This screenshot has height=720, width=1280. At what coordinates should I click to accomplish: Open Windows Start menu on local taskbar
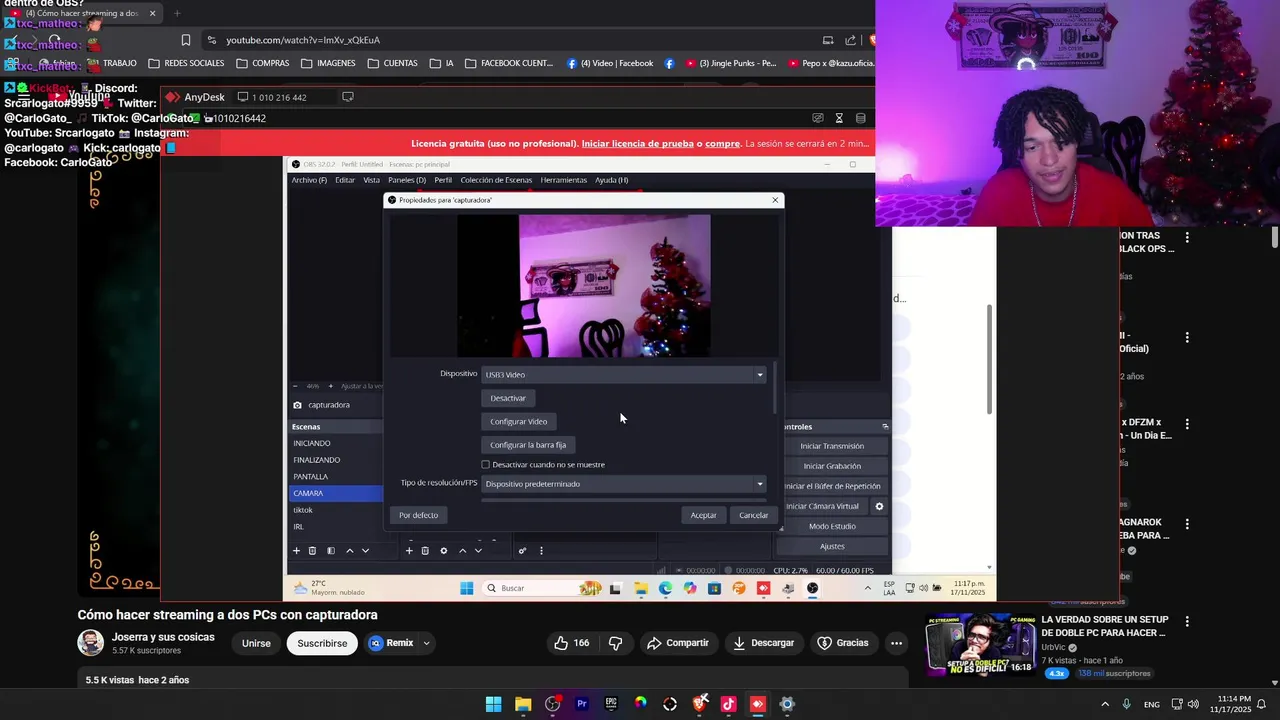pos(493,704)
